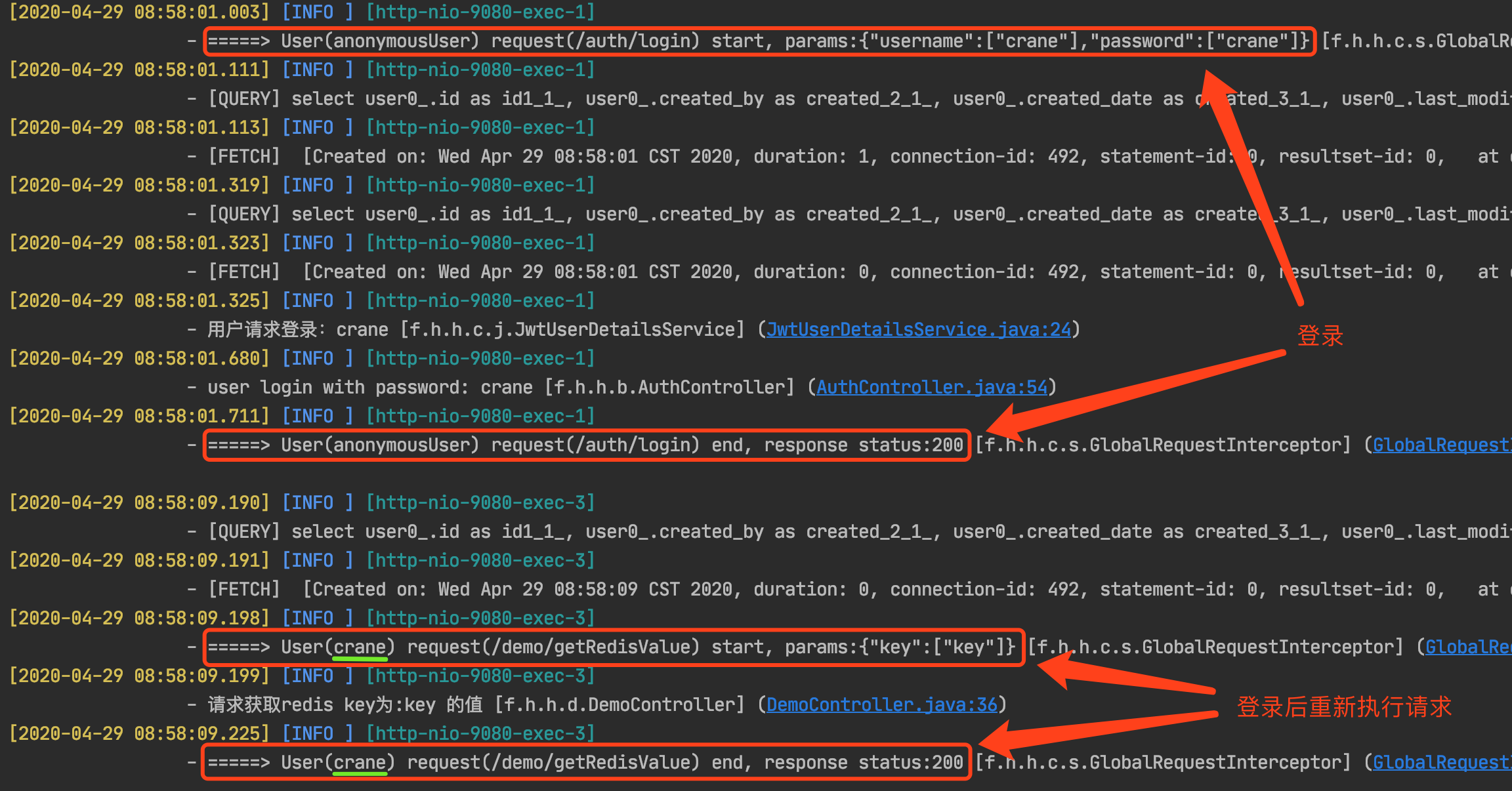
Task: Open AuthController.java line 54 link
Action: click(x=931, y=386)
